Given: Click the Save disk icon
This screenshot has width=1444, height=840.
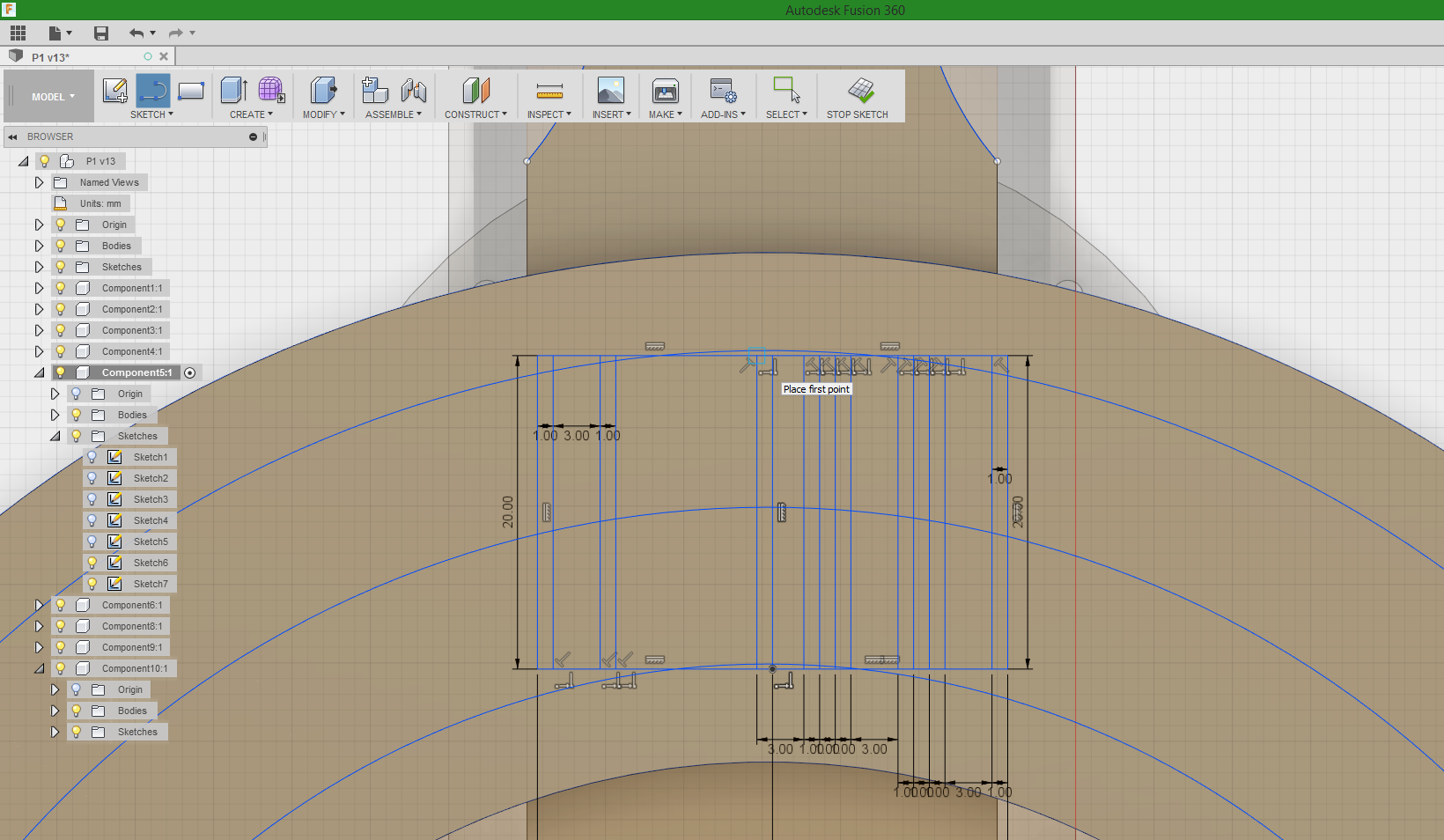Looking at the screenshot, I should pyautogui.click(x=101, y=33).
